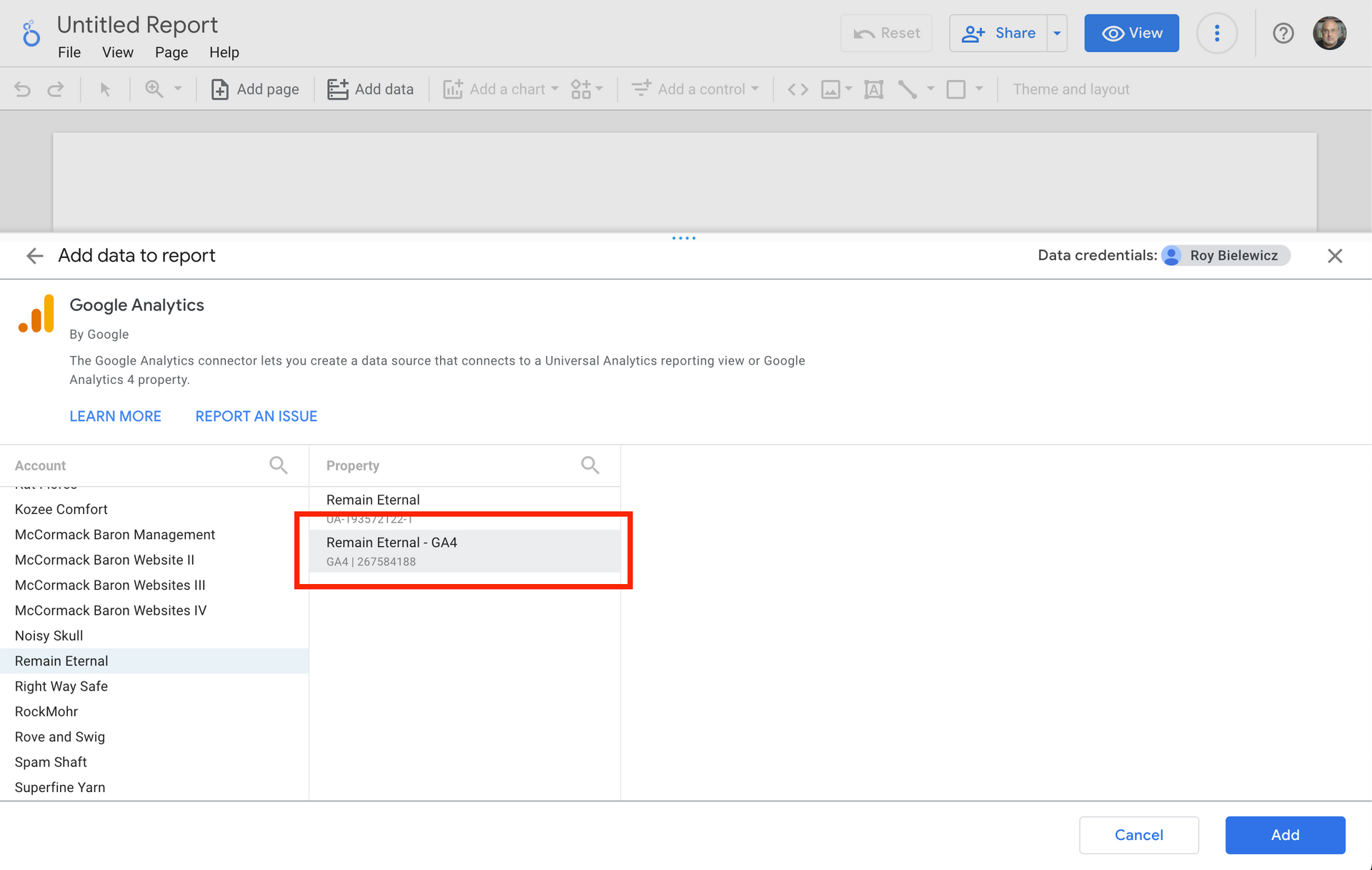Click the Roy Bielewicz credentials chip
Viewport: 1372px width, 870px height.
(x=1226, y=255)
